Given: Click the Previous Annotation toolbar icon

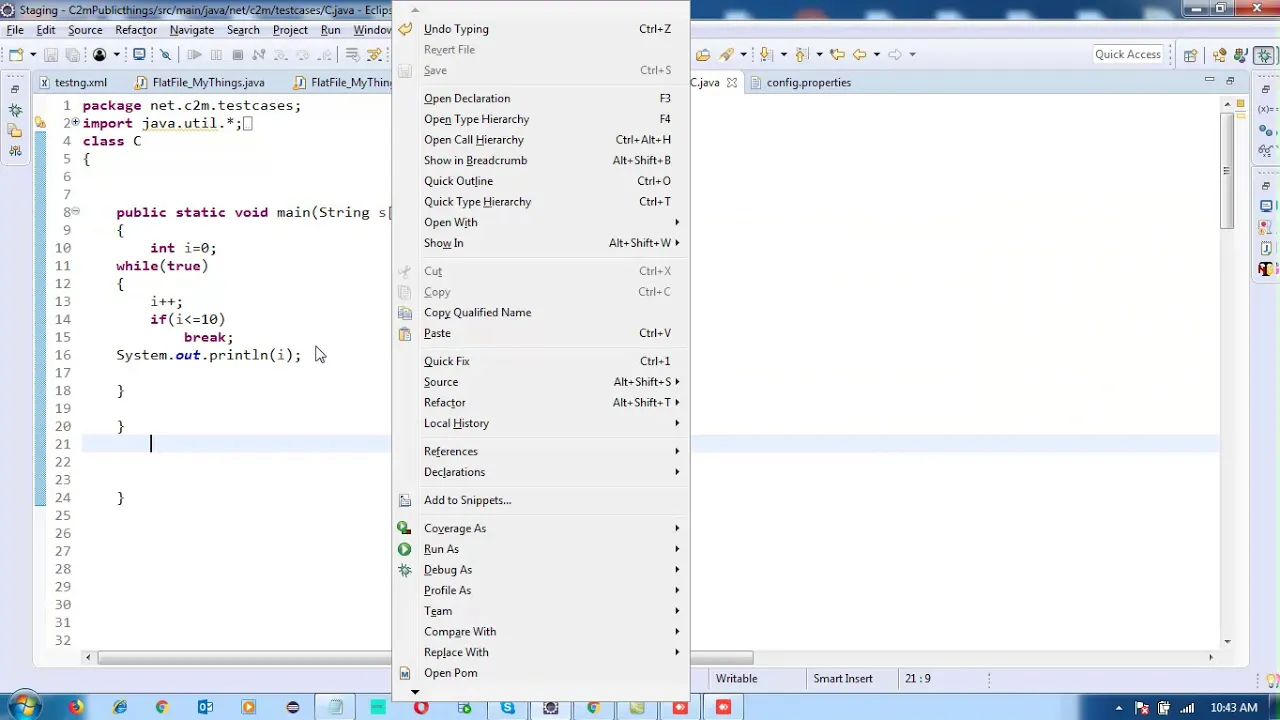Looking at the screenshot, I should click(801, 55).
